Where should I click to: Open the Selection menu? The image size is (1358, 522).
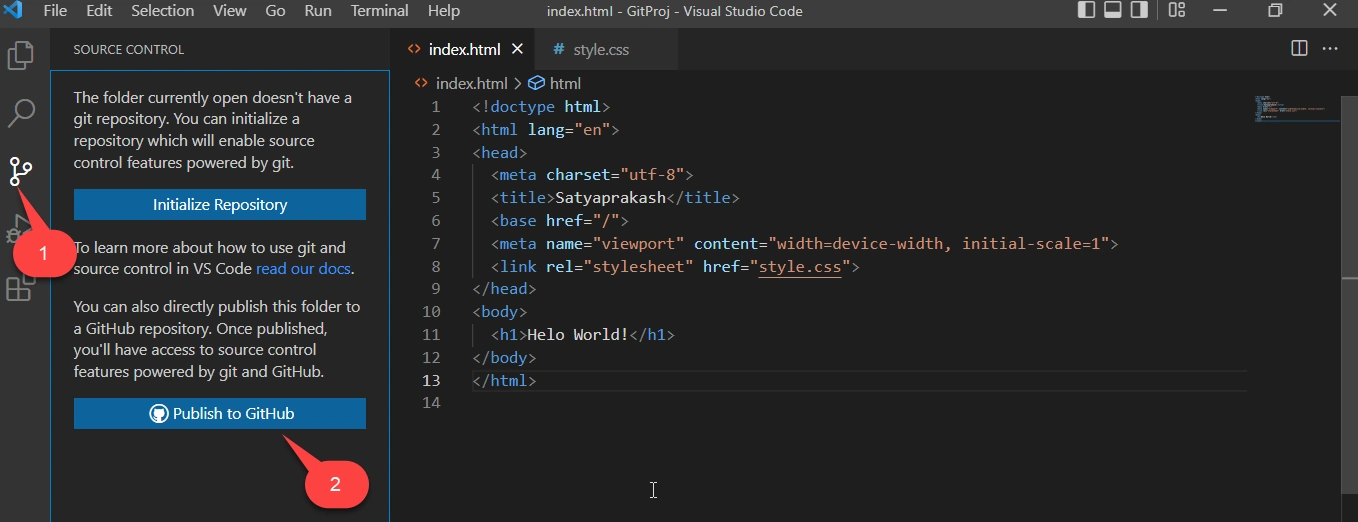click(163, 11)
